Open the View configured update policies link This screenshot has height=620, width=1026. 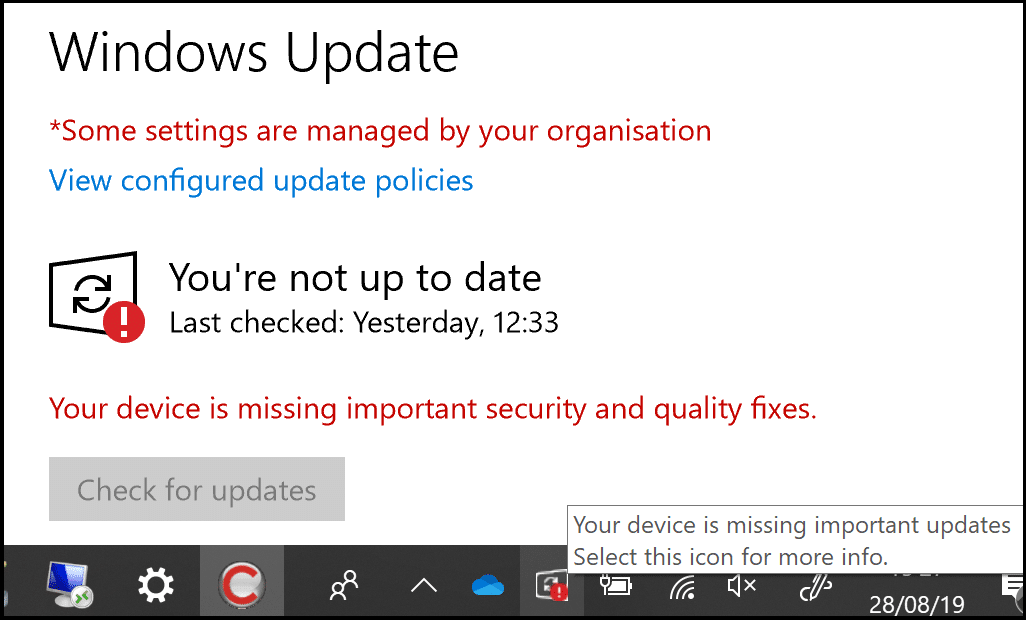pos(261,181)
